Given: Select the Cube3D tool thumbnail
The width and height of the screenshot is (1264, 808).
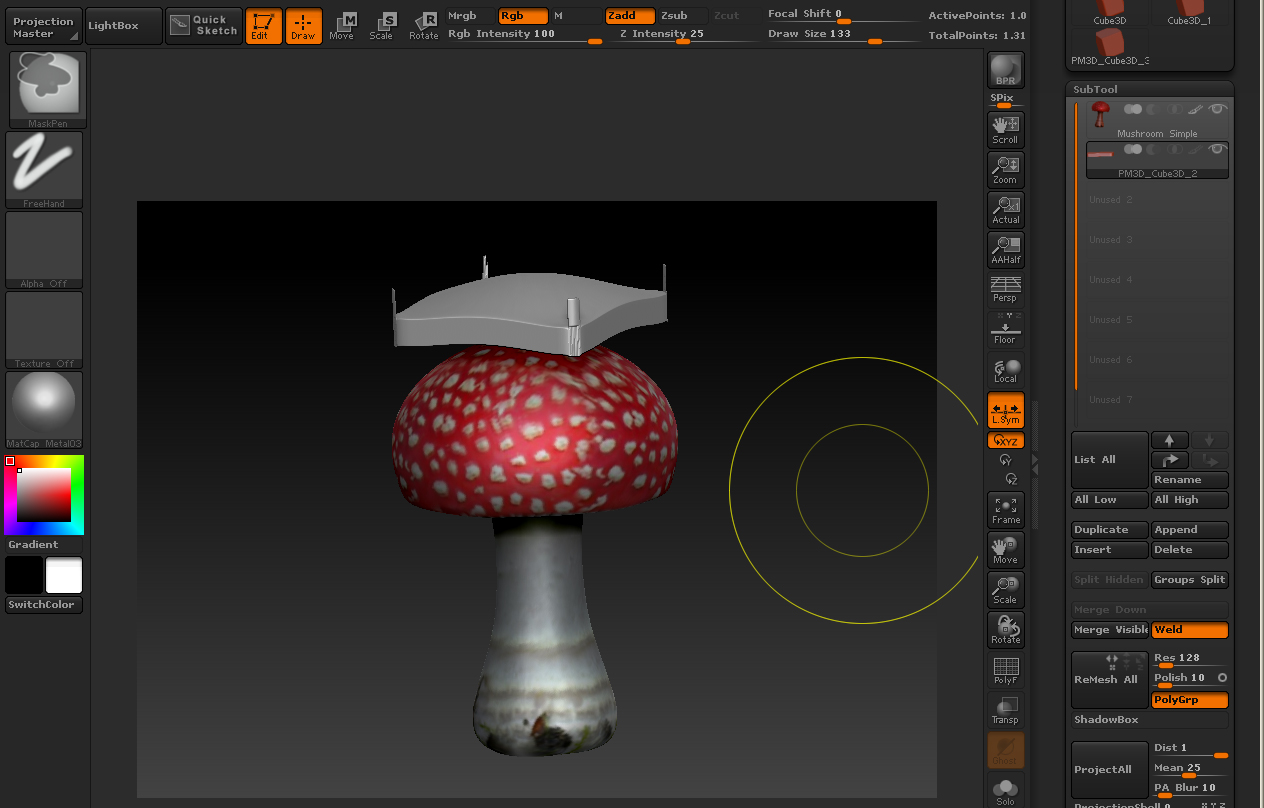Looking at the screenshot, I should pyautogui.click(x=1109, y=14).
